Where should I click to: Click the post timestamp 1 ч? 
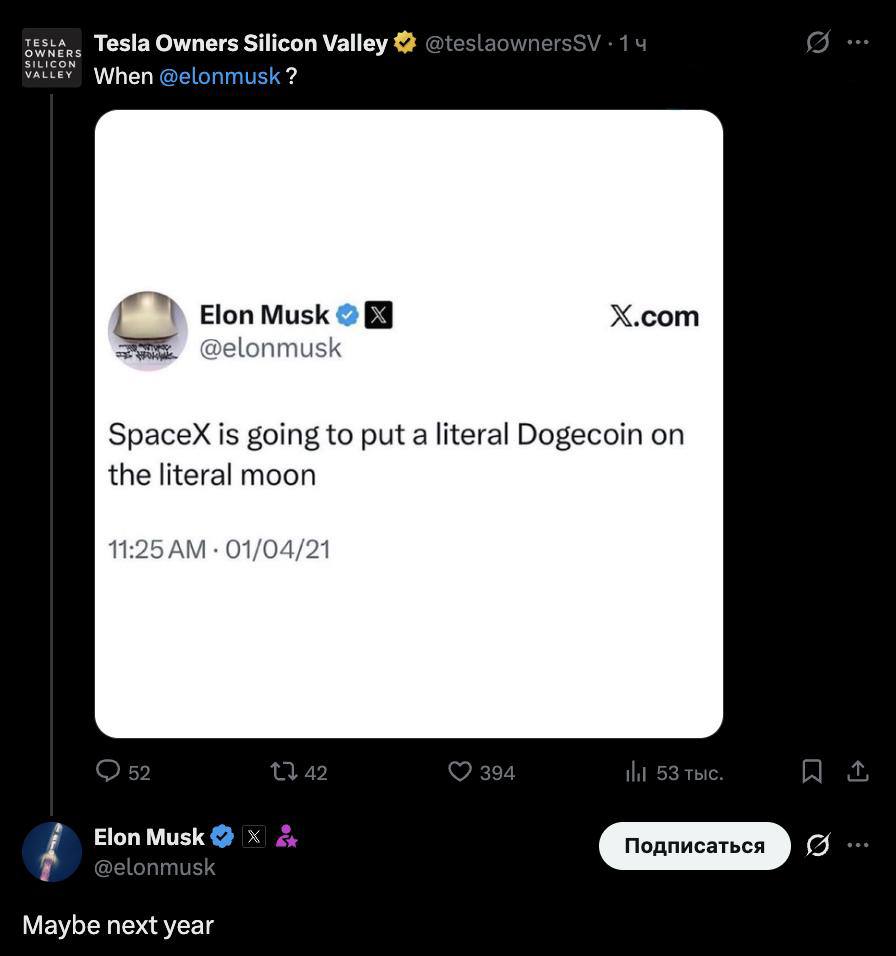(633, 43)
